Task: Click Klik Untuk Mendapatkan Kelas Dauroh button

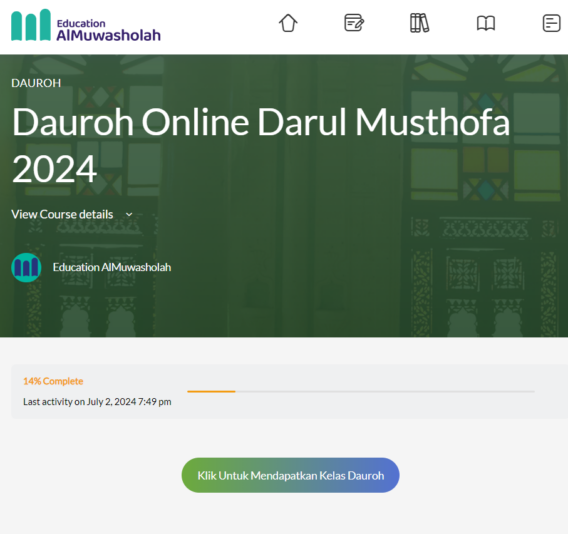Action: click(x=291, y=475)
